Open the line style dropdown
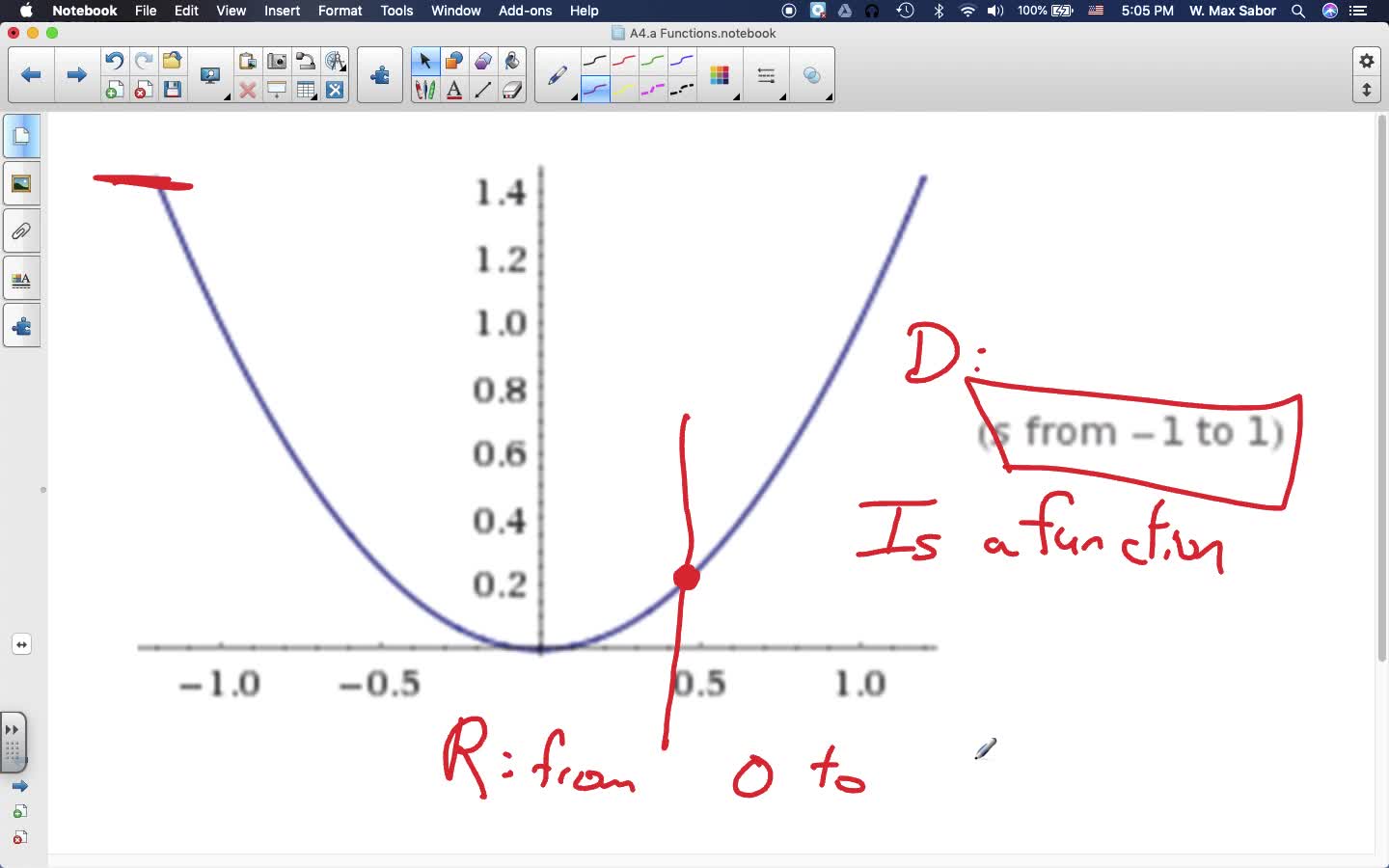This screenshot has width=1389, height=868. (766, 75)
